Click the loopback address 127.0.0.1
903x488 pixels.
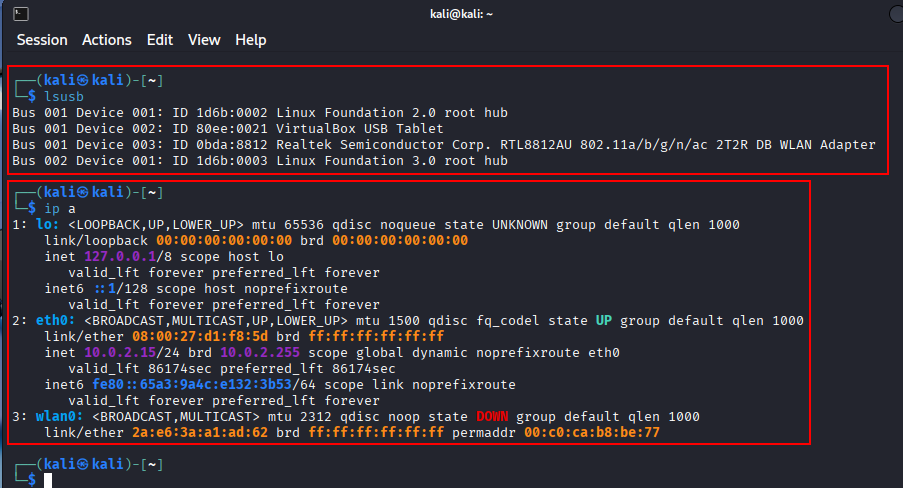click(x=132, y=256)
